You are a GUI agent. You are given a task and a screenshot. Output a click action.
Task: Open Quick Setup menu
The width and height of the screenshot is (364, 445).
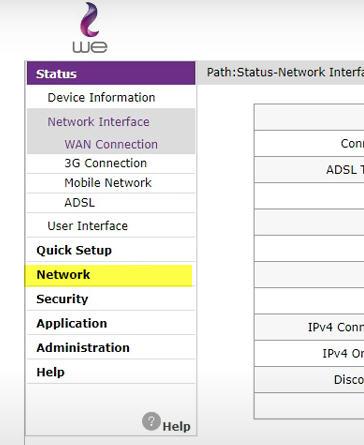point(74,250)
